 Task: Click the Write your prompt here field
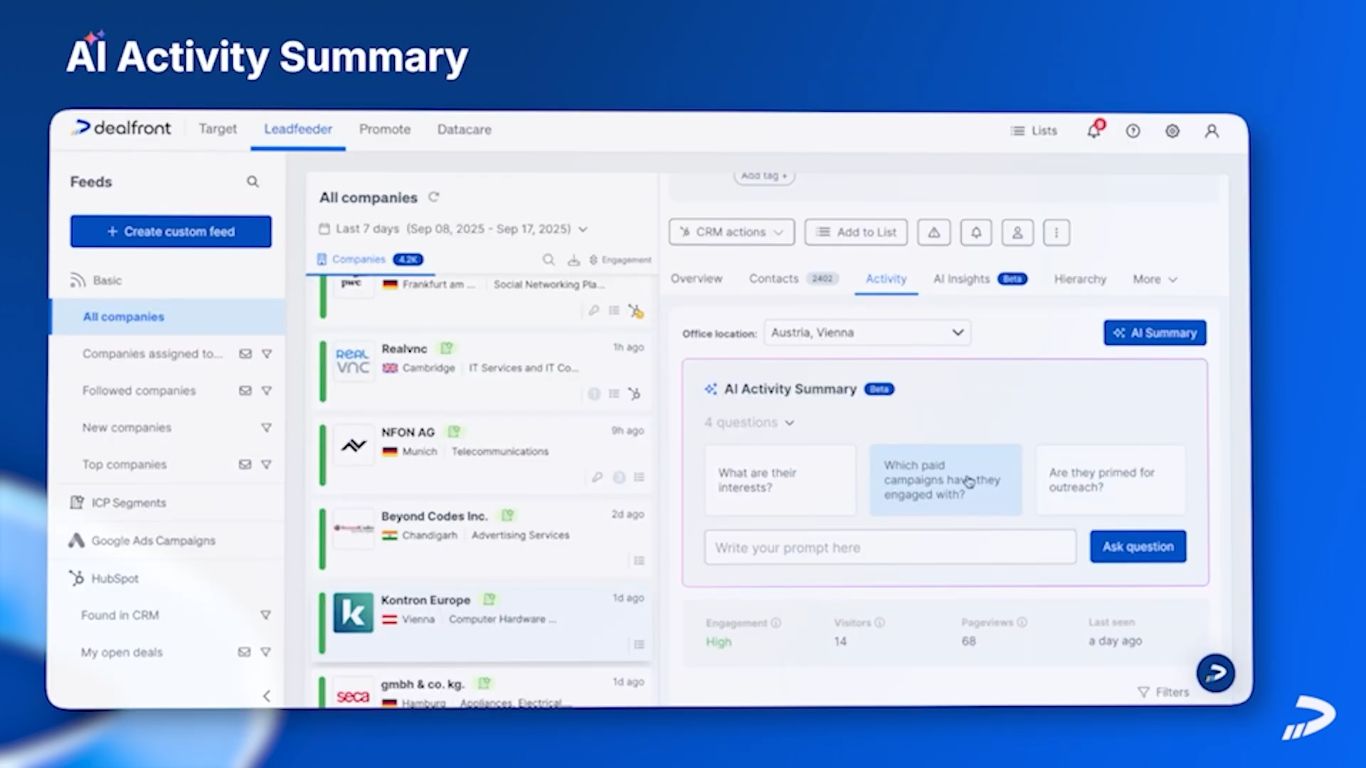click(x=890, y=548)
